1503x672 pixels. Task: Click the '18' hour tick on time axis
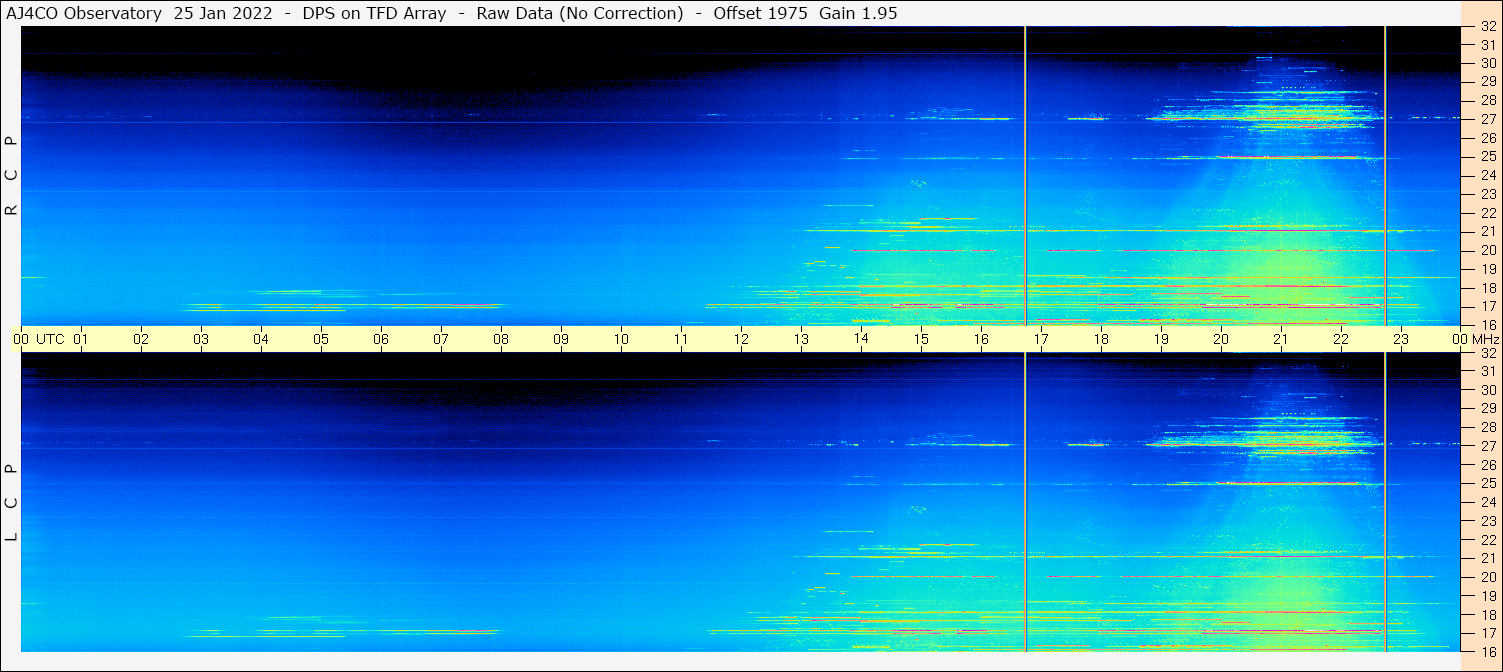pos(1101,339)
